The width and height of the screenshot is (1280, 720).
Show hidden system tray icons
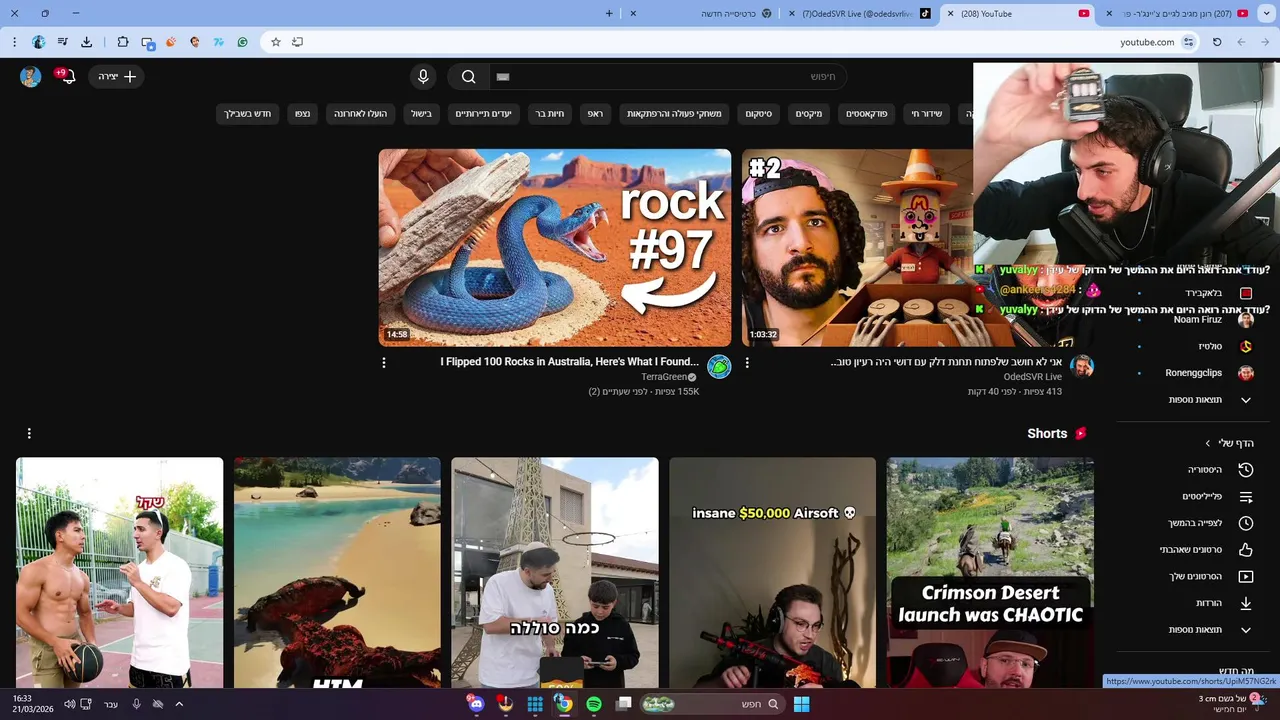[x=179, y=704]
